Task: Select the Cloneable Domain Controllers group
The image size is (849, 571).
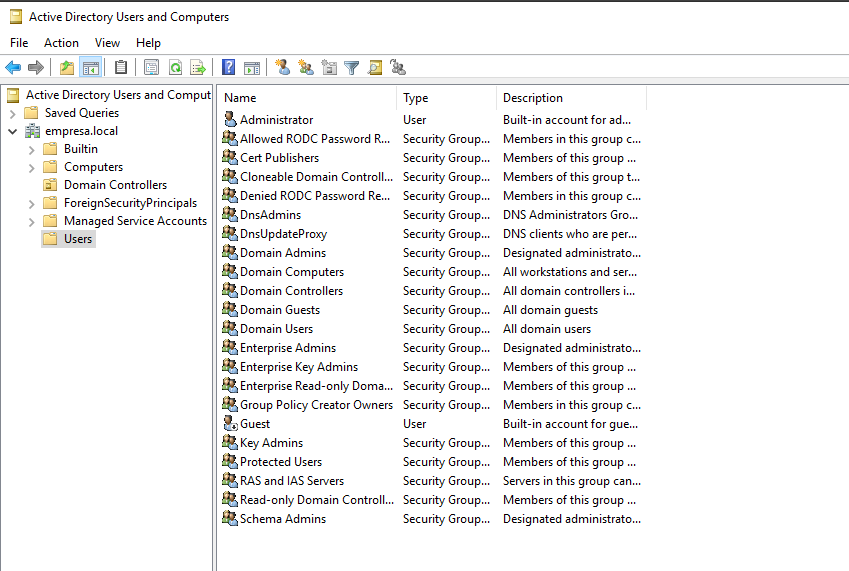Action: click(316, 176)
